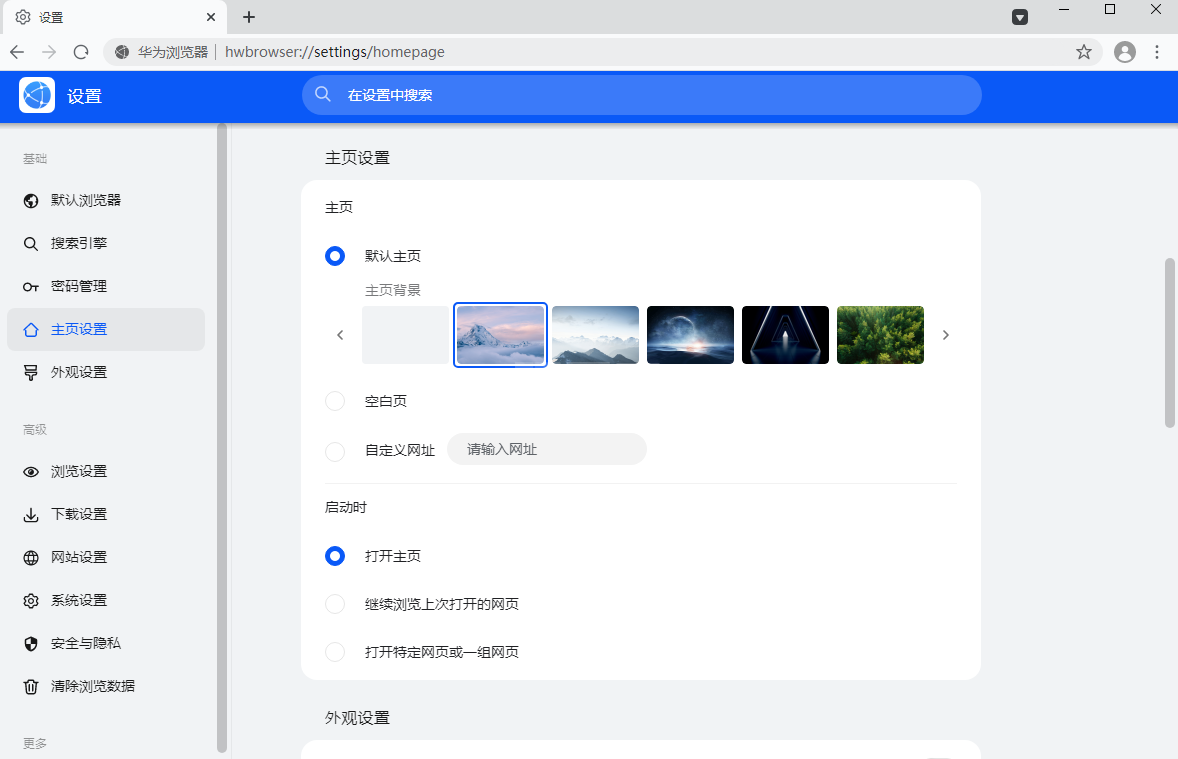This screenshot has width=1178, height=759.
Task: Click the trash icon beside 清除浏览数据
Action: [31, 687]
